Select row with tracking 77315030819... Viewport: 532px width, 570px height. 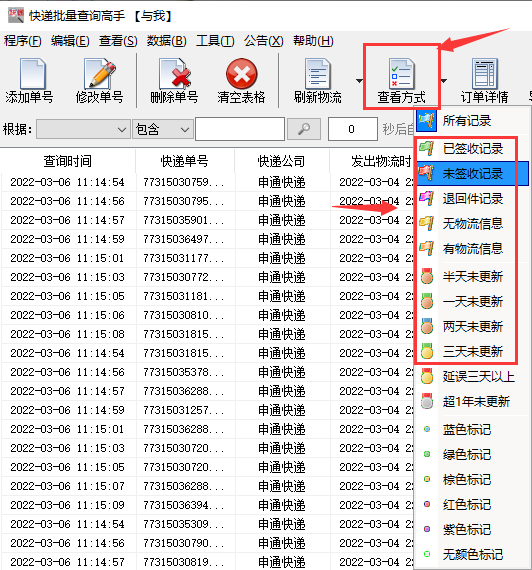point(207,562)
